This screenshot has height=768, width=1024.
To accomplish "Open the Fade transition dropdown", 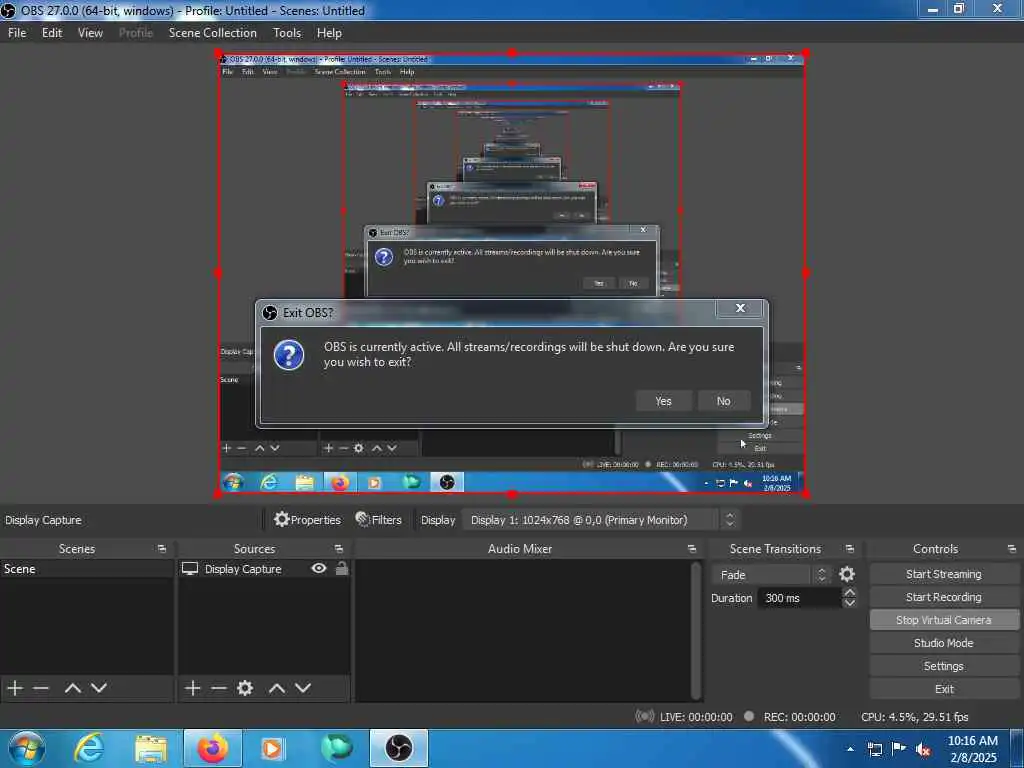I will click(771, 575).
